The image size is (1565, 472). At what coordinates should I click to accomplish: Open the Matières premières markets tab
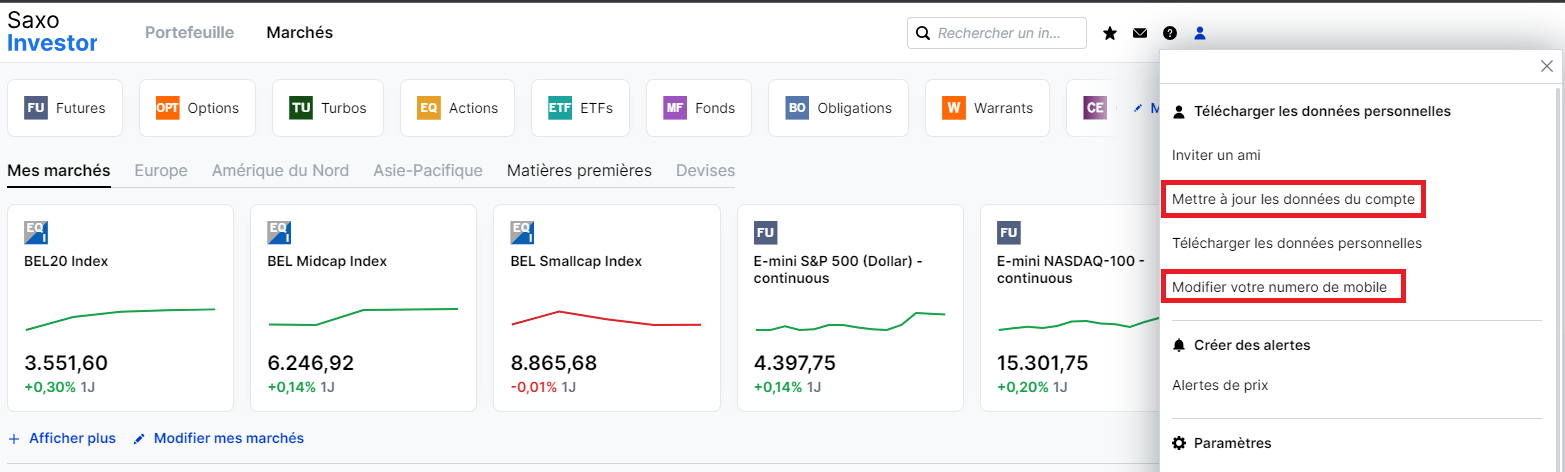tap(579, 170)
